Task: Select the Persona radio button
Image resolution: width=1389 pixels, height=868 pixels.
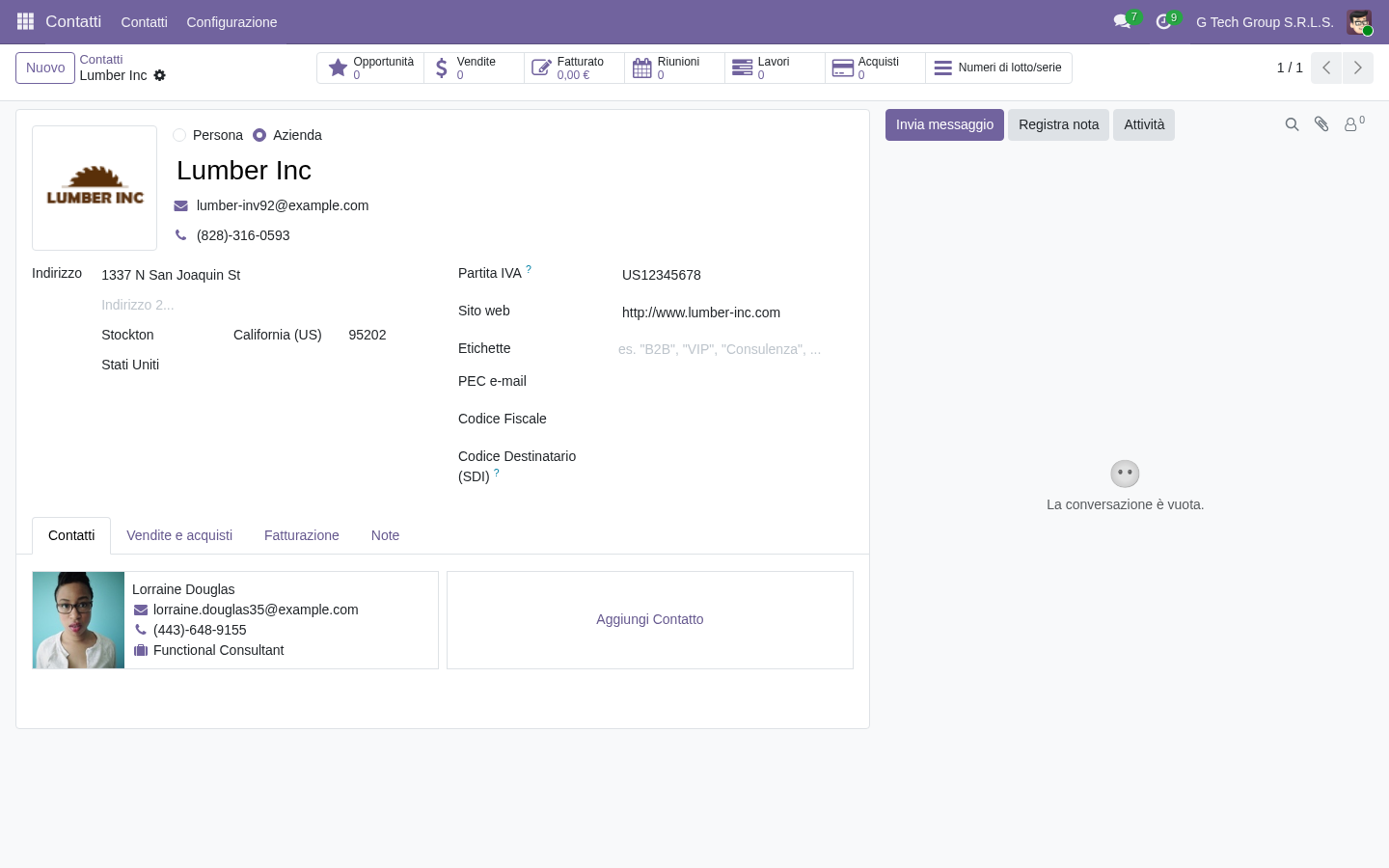Action: [x=179, y=135]
